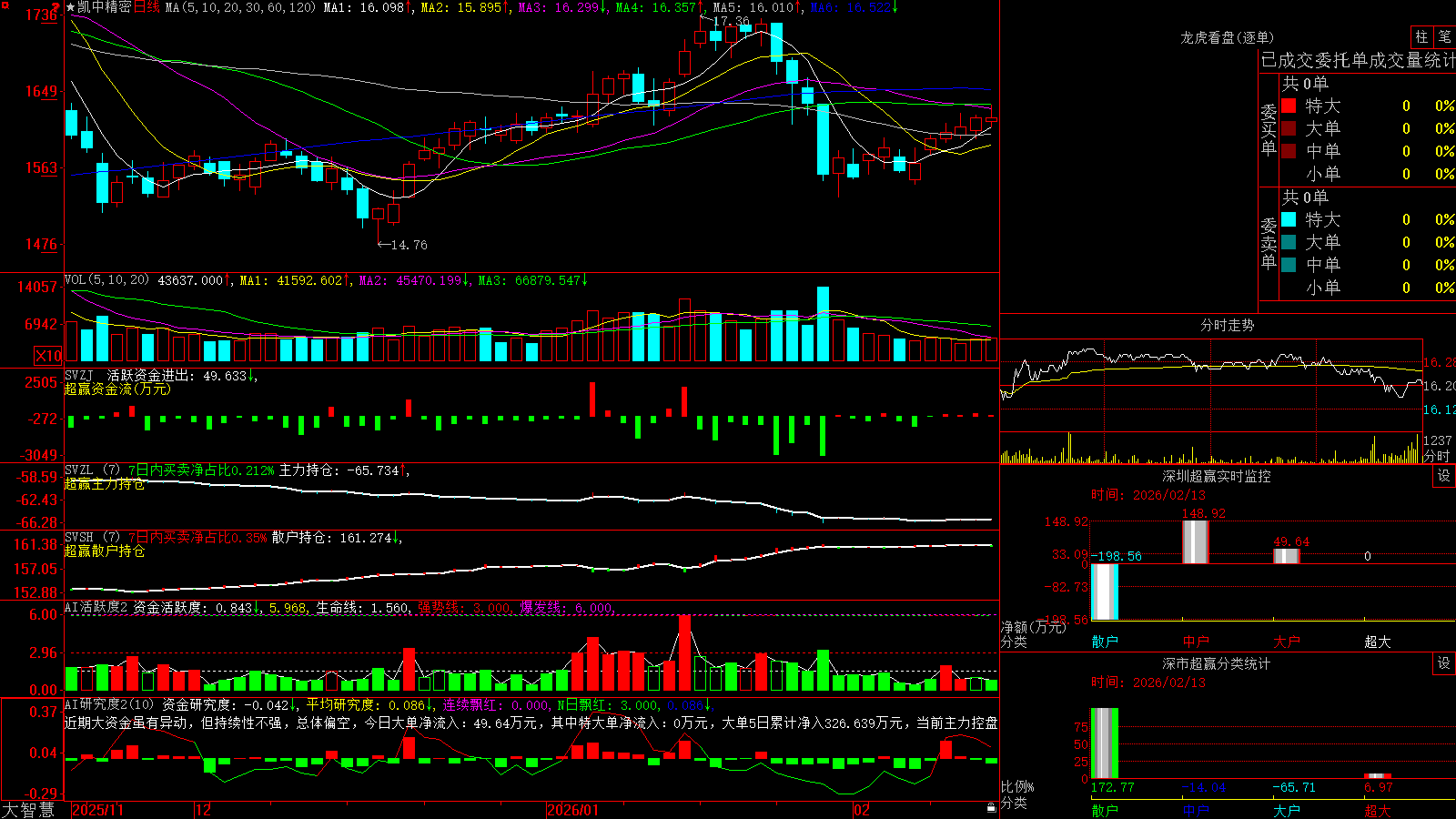
Task: Click the 172.77 散户 ratio value
Action: tap(1112, 787)
